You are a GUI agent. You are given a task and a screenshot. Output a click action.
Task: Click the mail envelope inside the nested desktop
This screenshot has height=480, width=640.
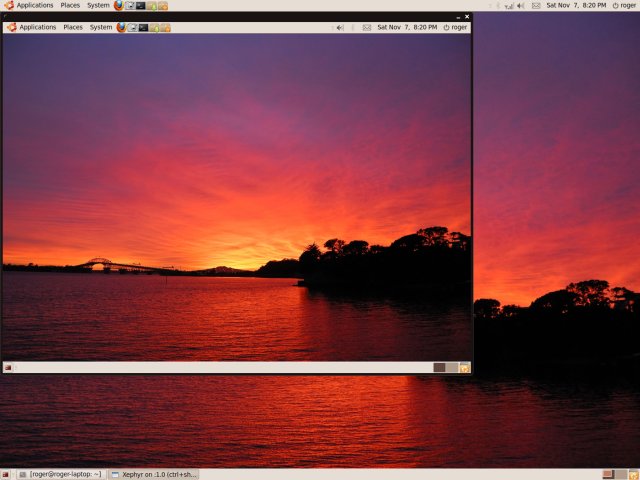(366, 27)
